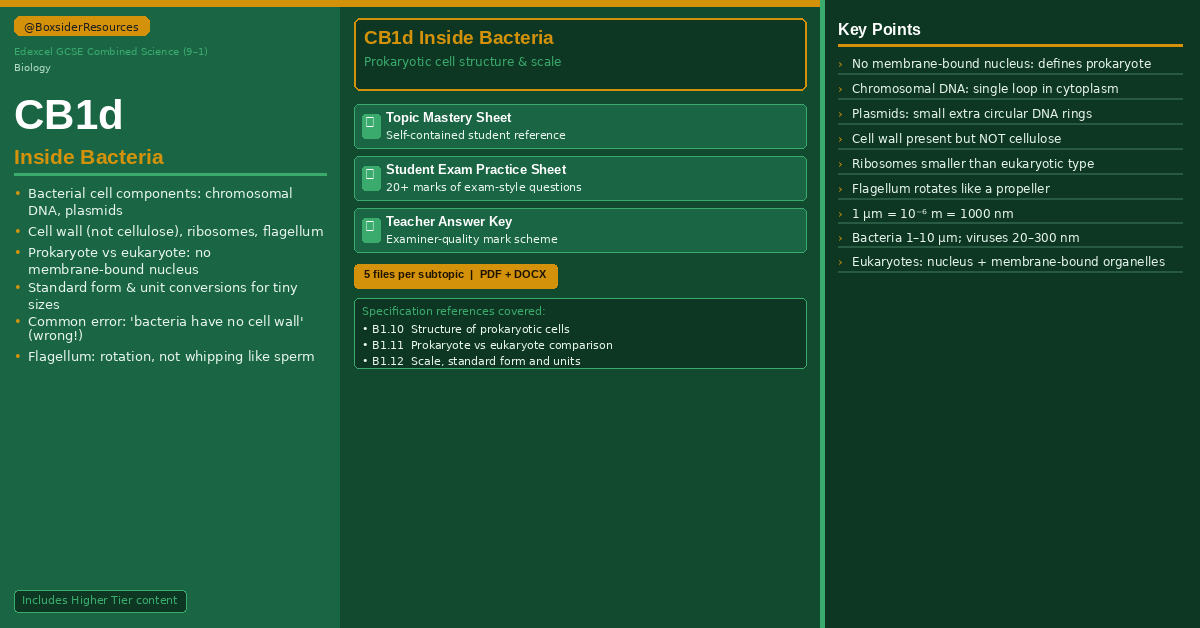Screen dimensions: 1200x628
Task: Click the orange 'Inside Bacteria' left subtitle
Action: (x=89, y=157)
